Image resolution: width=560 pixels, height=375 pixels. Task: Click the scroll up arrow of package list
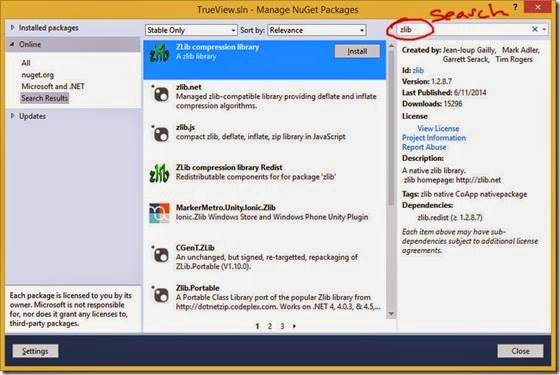(x=391, y=46)
